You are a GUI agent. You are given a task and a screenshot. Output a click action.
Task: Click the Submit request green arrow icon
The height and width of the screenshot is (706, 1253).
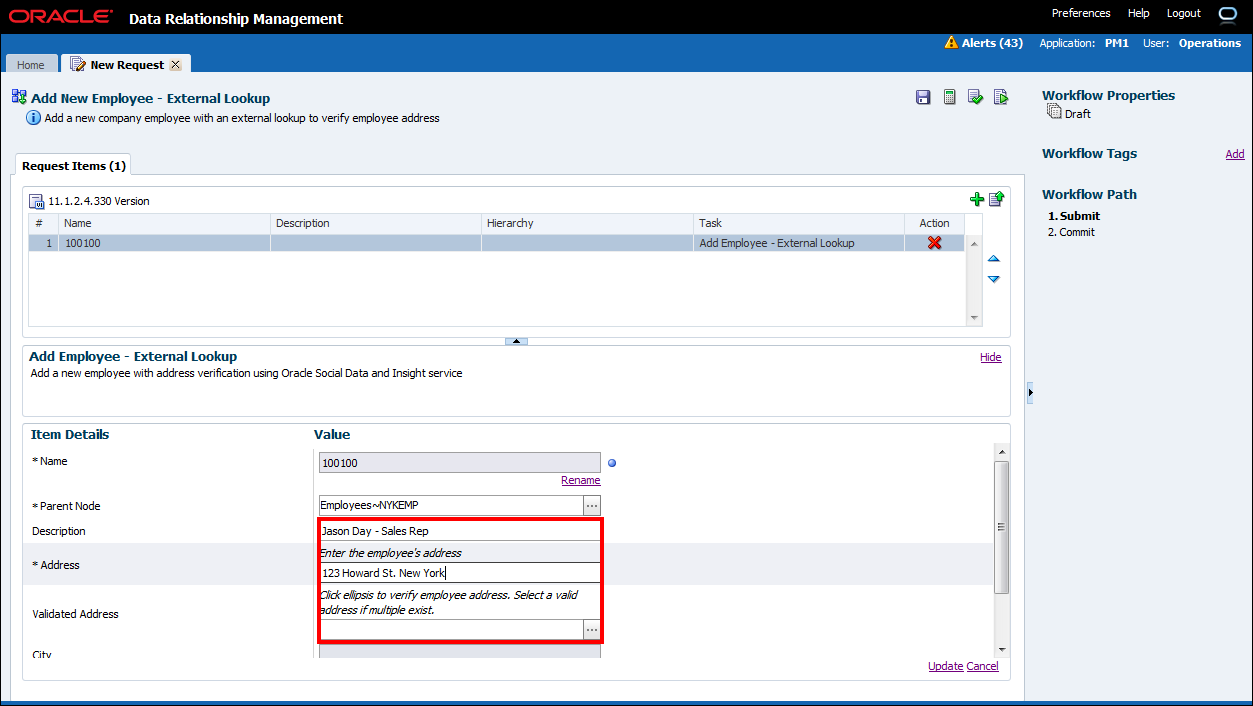(1001, 97)
